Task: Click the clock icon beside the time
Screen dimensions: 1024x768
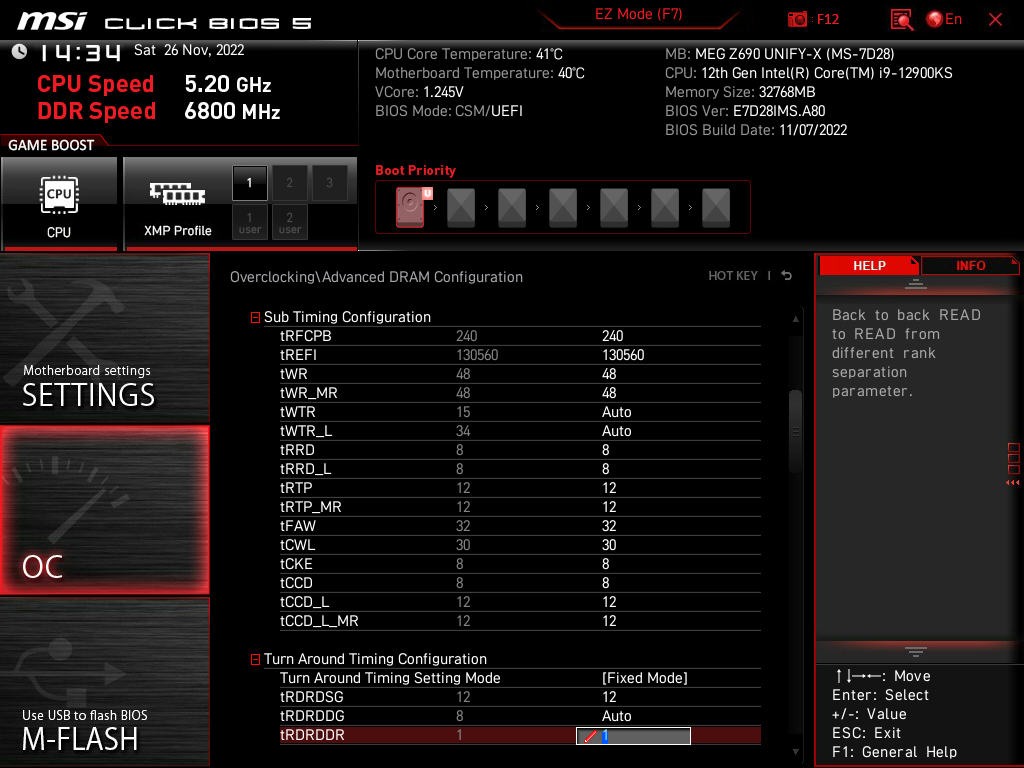Action: [19, 52]
